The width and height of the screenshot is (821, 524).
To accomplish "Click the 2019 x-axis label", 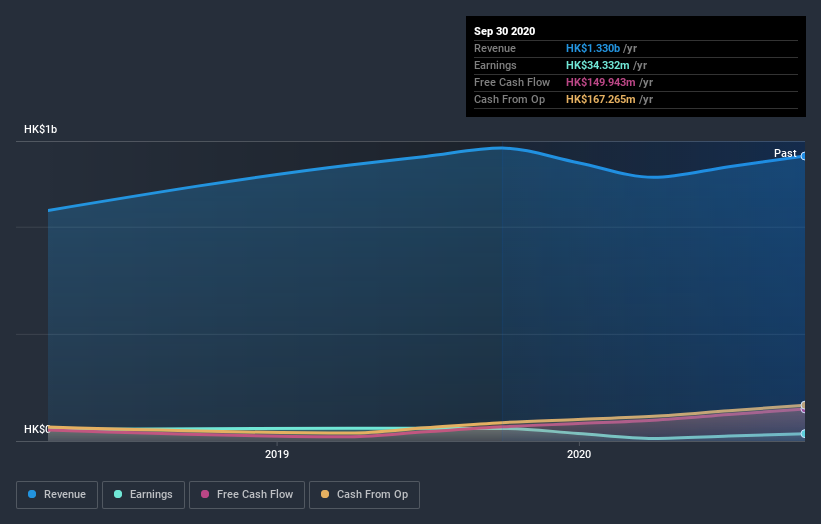I will click(x=276, y=454).
